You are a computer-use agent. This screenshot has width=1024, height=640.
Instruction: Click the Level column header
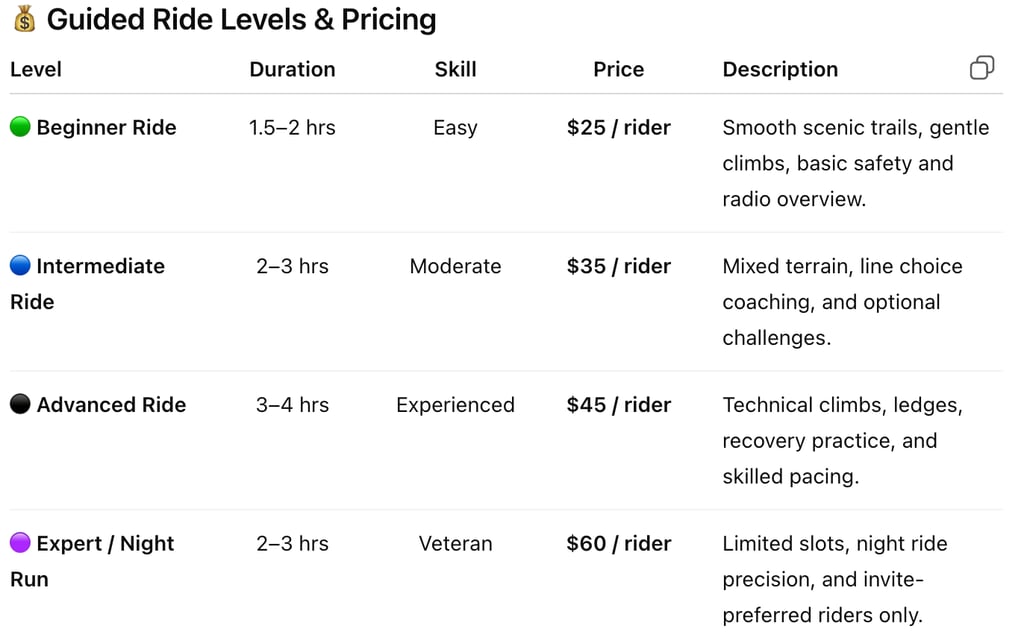[x=36, y=69]
